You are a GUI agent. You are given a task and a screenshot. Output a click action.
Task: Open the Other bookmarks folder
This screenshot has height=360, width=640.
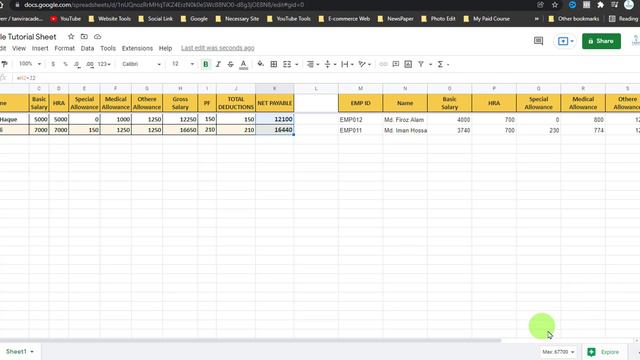pos(574,19)
